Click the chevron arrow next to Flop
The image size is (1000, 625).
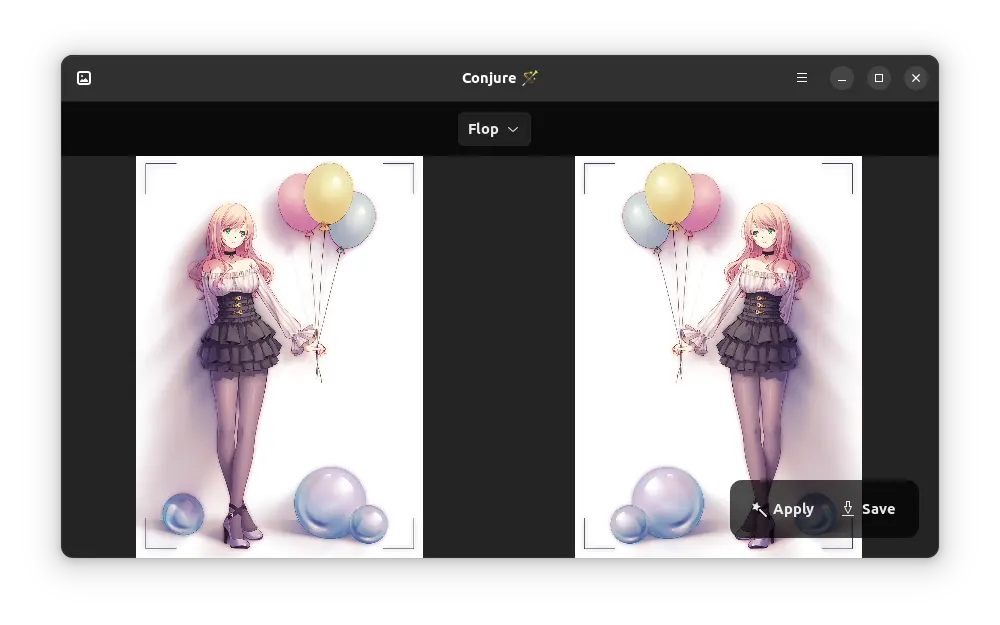tap(513, 129)
